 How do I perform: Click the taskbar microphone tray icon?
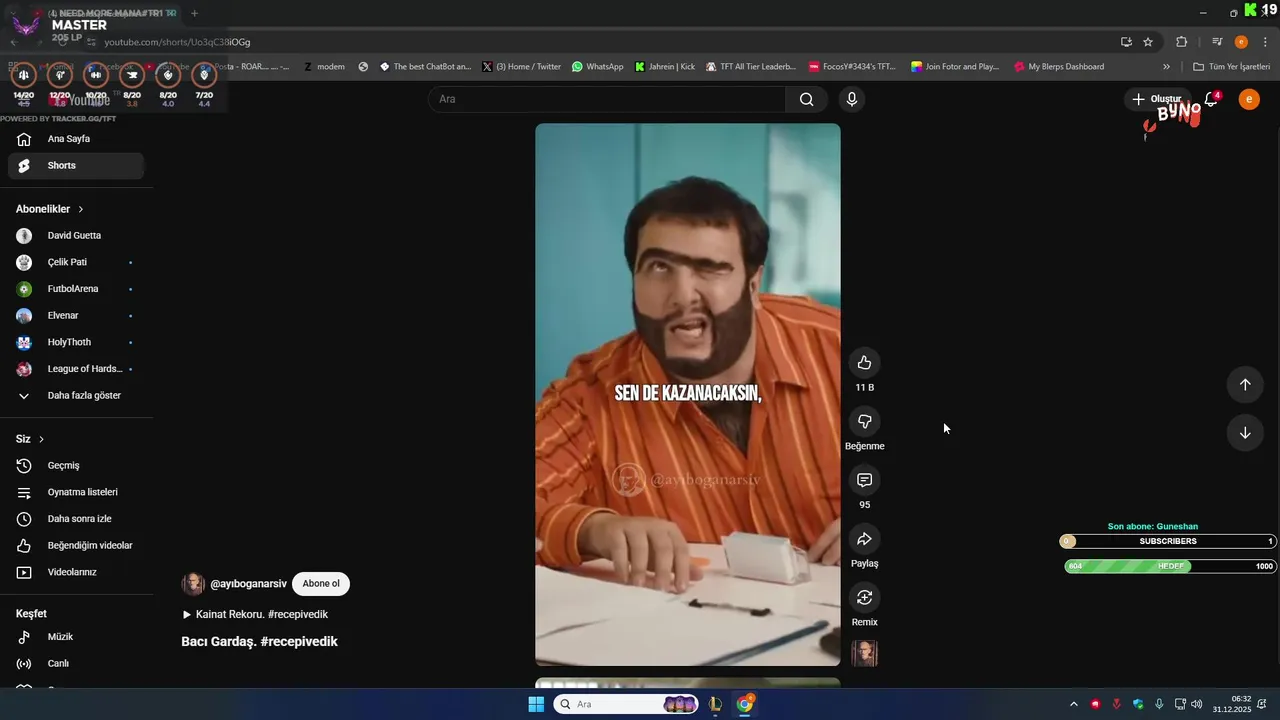(x=1159, y=704)
